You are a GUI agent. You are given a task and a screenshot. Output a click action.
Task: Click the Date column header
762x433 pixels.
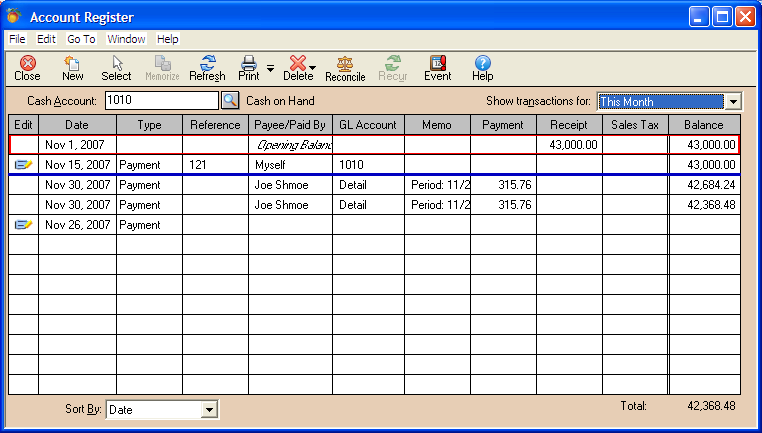coord(77,125)
